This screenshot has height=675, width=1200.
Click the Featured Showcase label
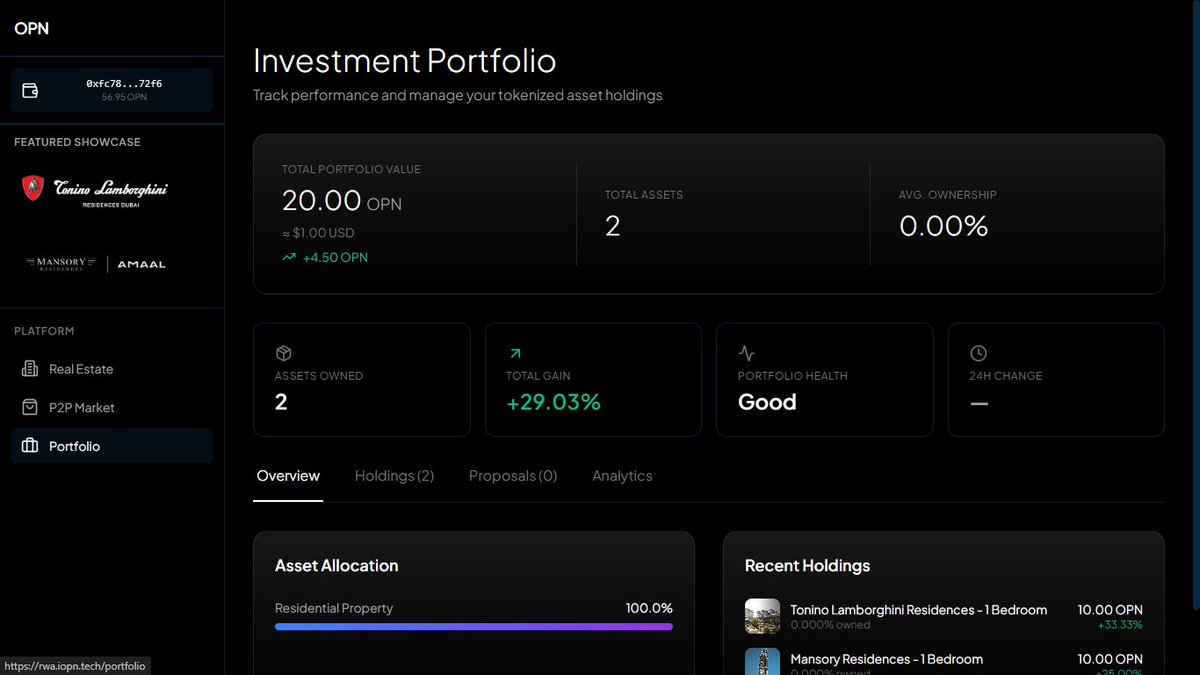pyautogui.click(x=77, y=142)
